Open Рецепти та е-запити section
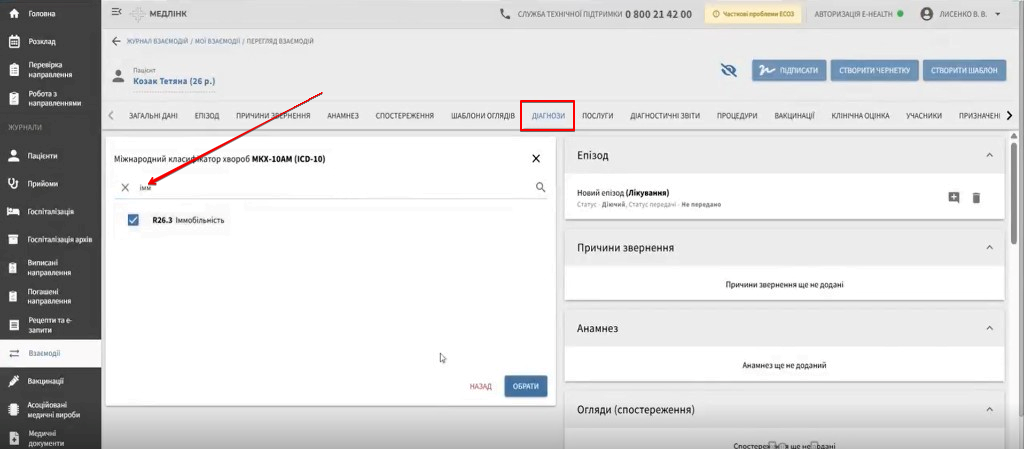1024x449 pixels. 50,325
